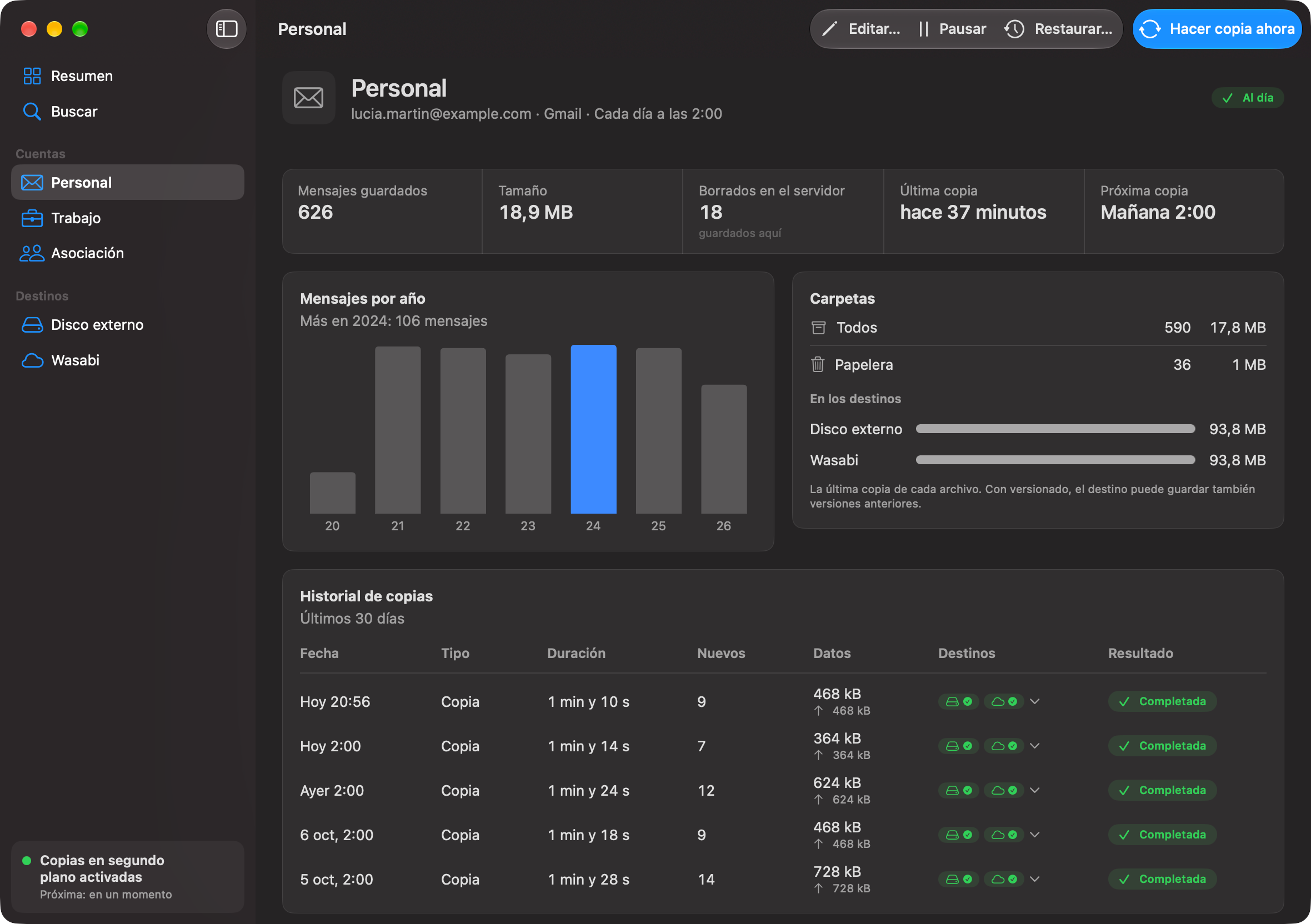1311x924 pixels.
Task: Click disk destination badge in 6 oct row
Action: [x=959, y=835]
